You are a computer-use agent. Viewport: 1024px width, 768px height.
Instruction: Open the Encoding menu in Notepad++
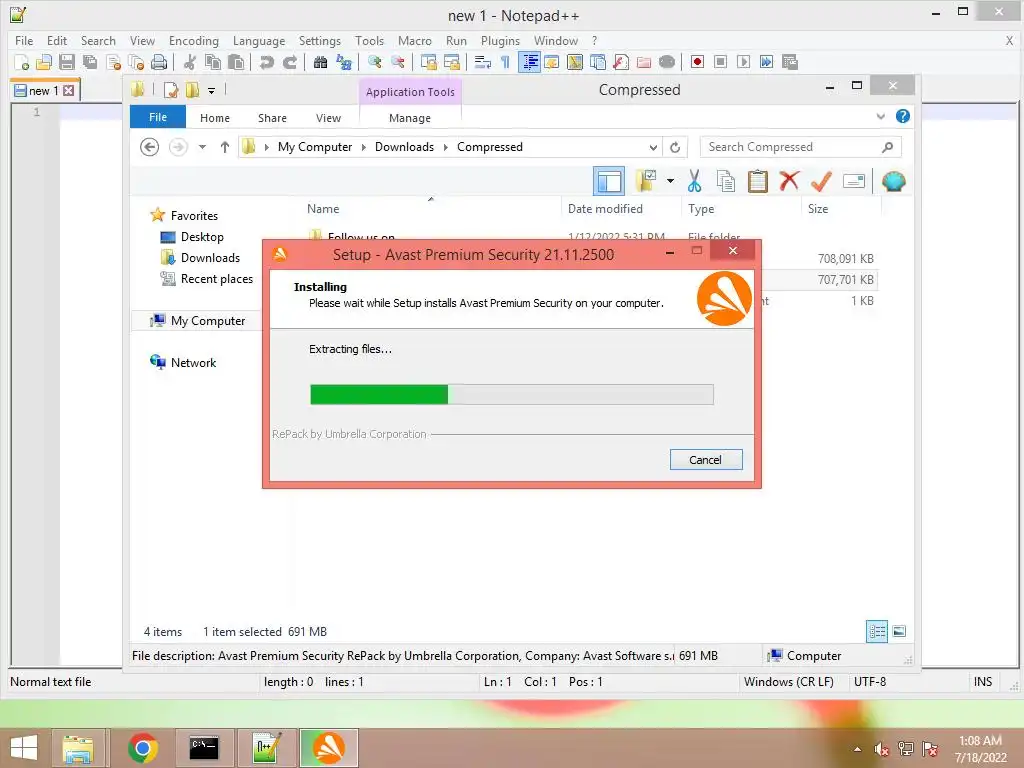point(193,40)
